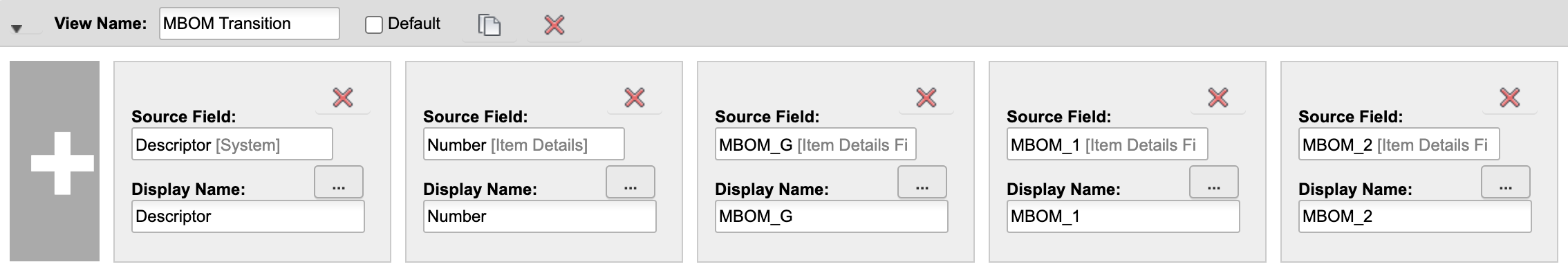Click the View Name input field
Image resolution: width=1568 pixels, height=271 pixels.
click(x=250, y=24)
